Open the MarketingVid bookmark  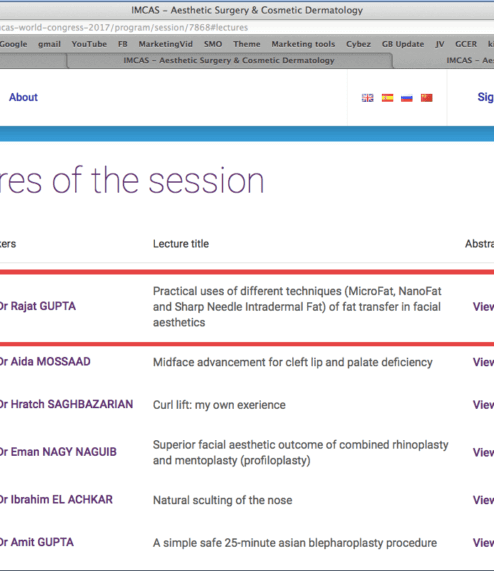pos(166,44)
